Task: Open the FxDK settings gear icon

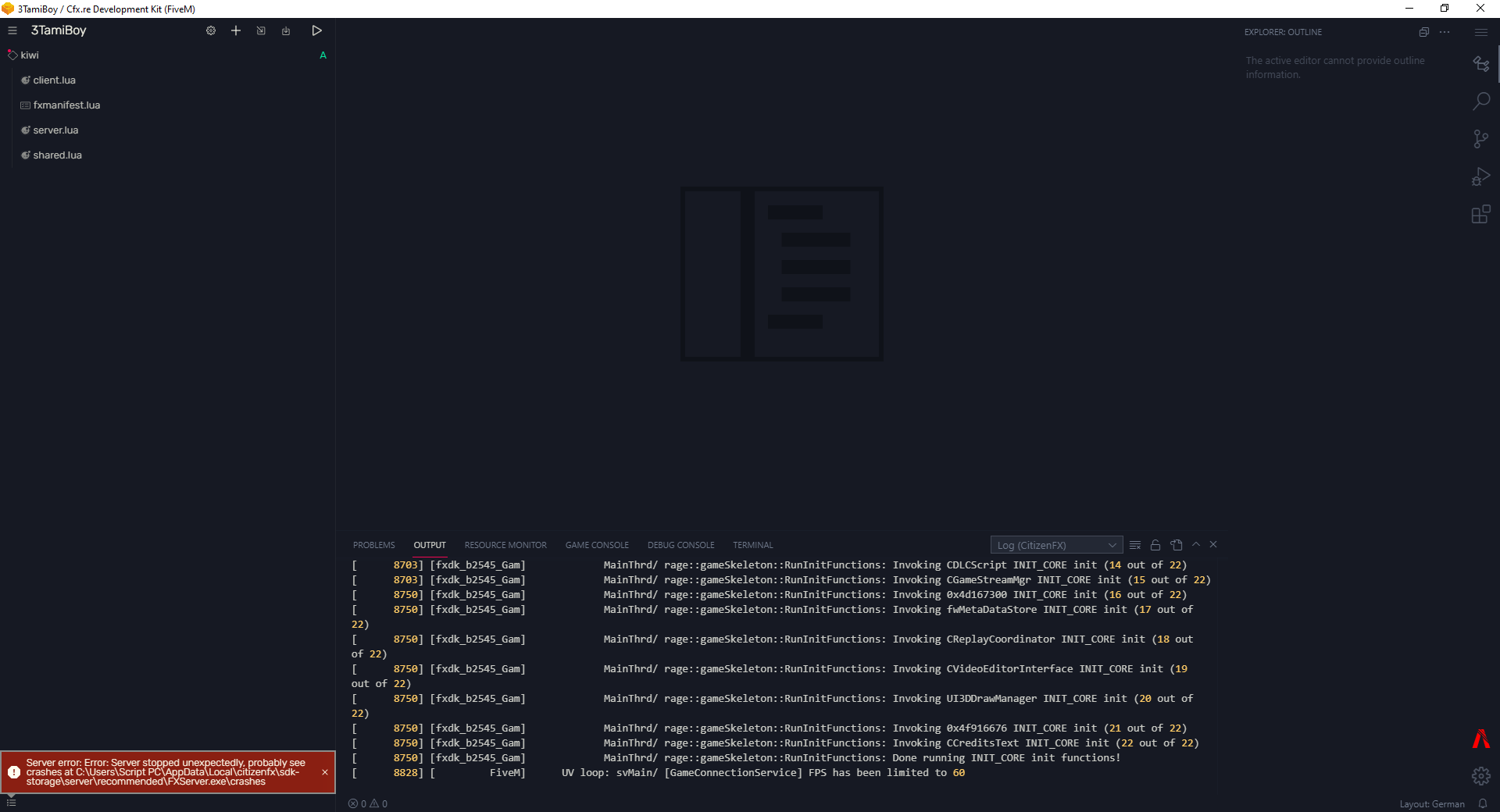Action: click(210, 30)
